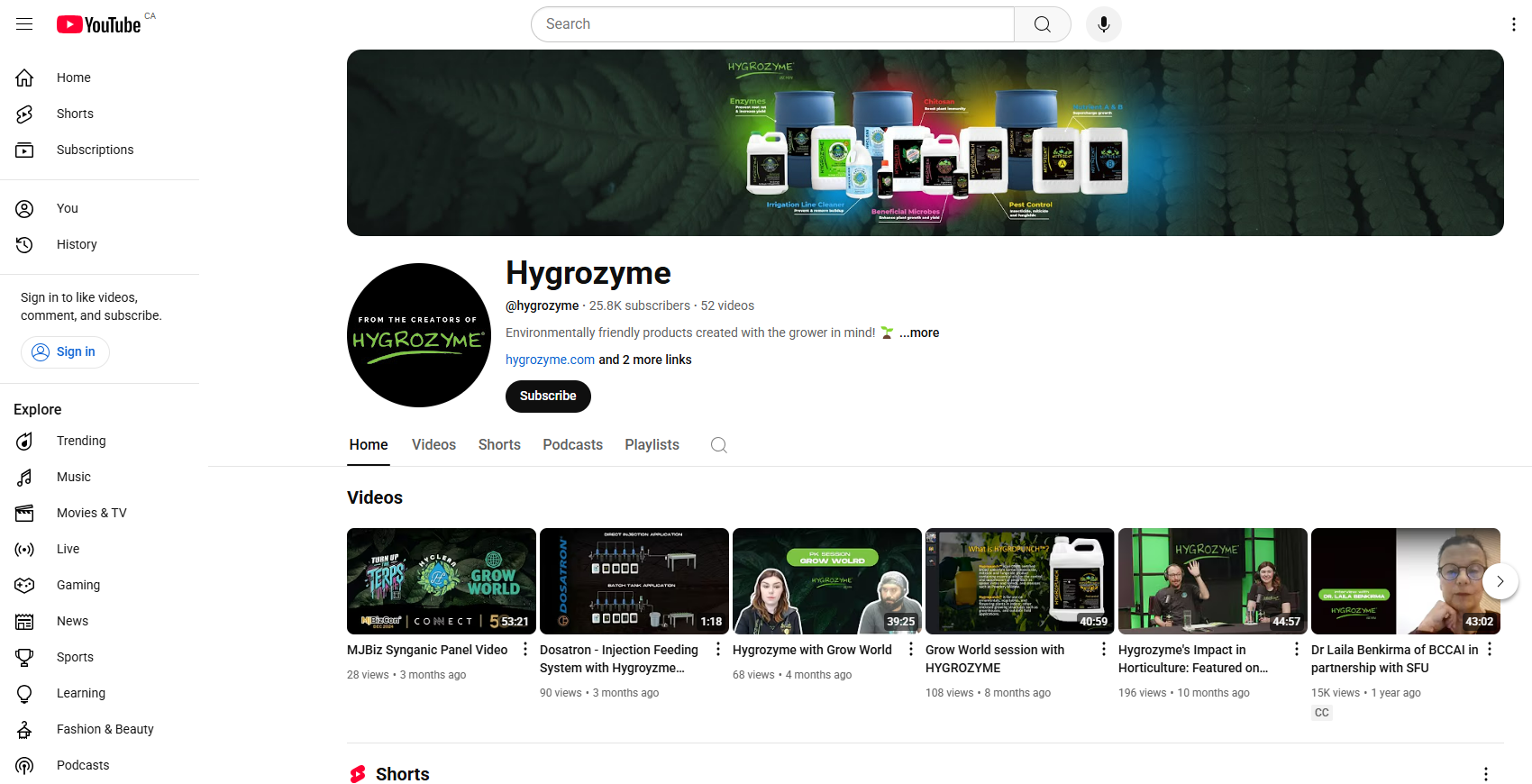
Task: Switch to the channel Shorts tab
Action: (x=499, y=445)
